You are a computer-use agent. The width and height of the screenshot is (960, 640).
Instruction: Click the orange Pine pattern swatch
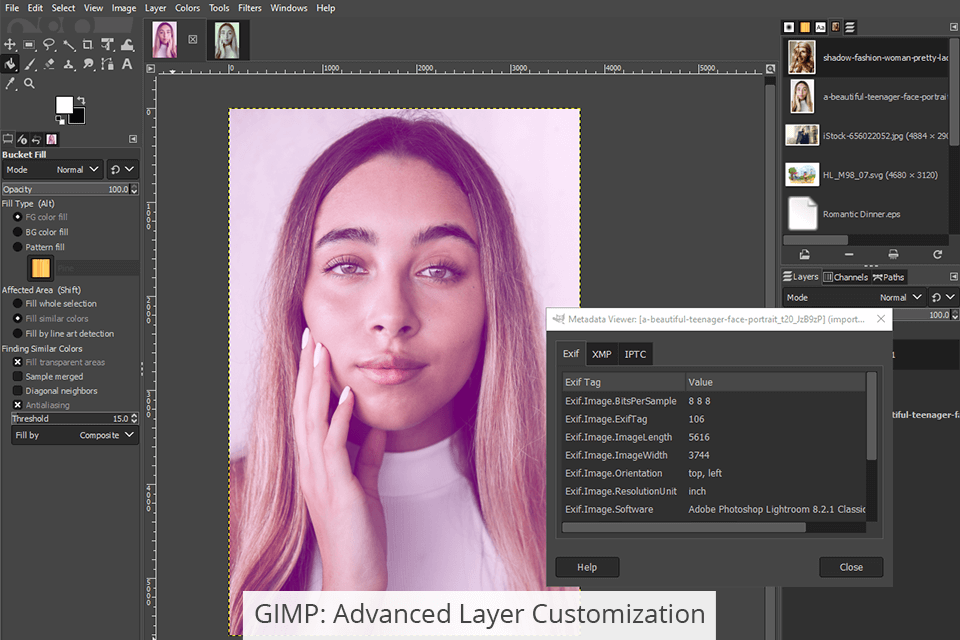click(x=40, y=268)
